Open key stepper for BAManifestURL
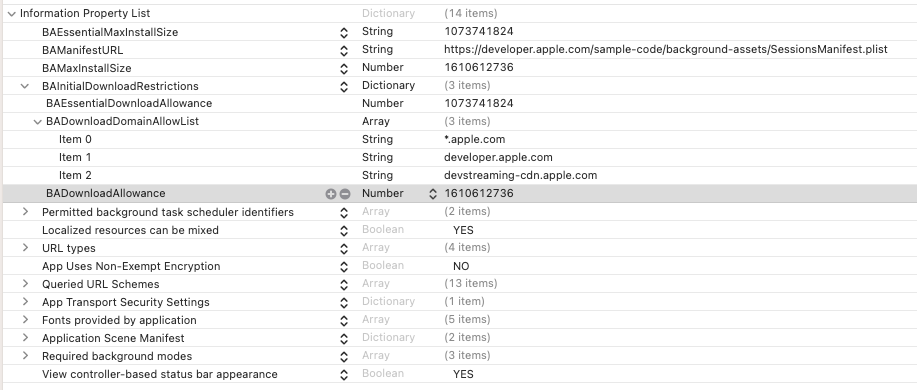This screenshot has height=390, width=917. (344, 51)
